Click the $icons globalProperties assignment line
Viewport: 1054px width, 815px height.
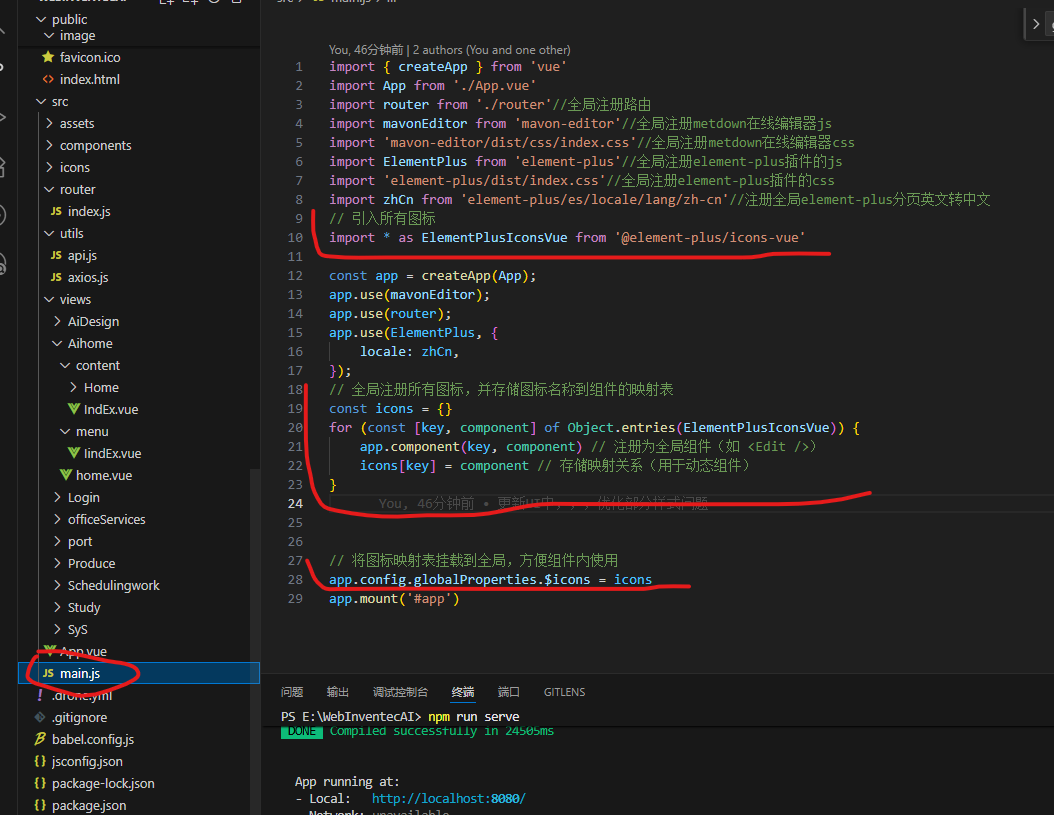490,580
